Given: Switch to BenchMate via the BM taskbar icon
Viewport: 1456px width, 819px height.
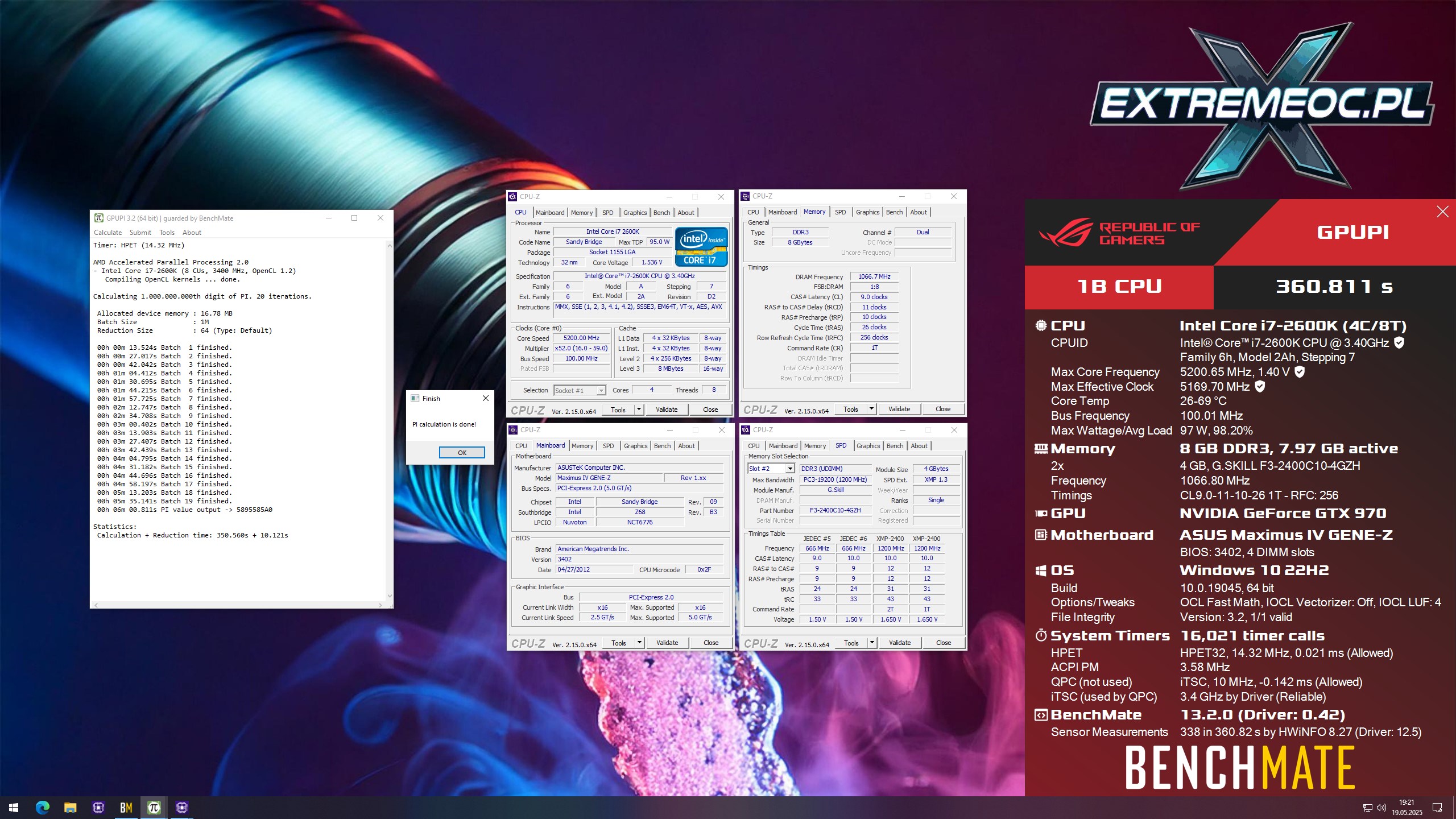Looking at the screenshot, I should click(126, 808).
